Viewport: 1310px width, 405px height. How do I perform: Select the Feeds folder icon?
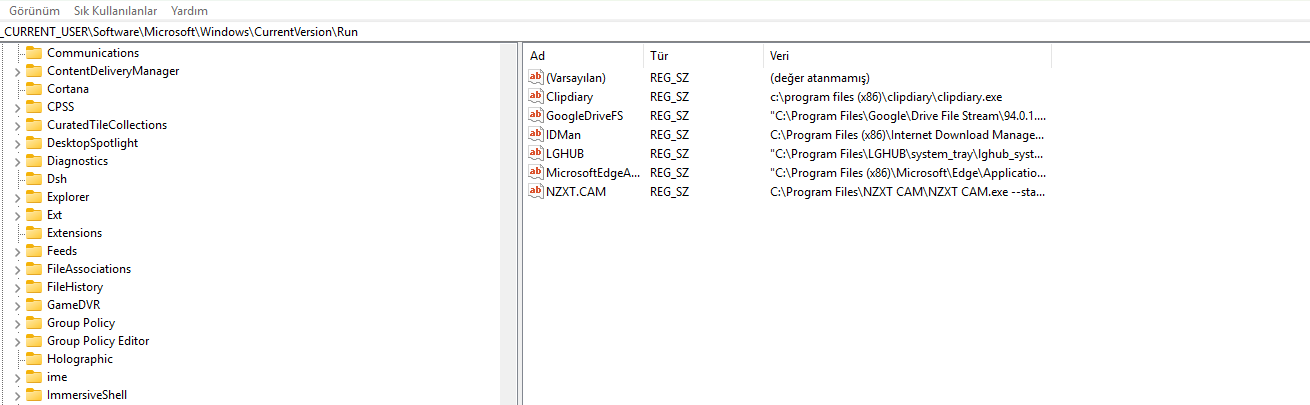33,251
